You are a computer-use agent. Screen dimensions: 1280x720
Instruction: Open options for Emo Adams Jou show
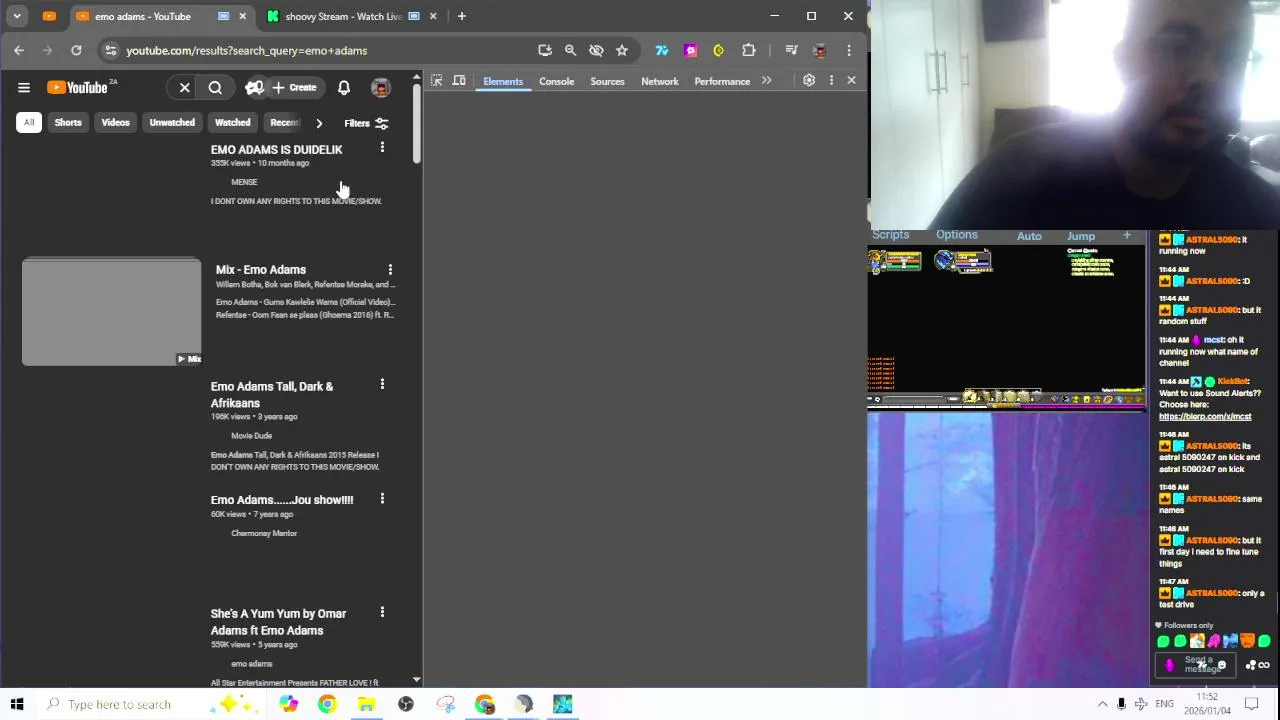point(382,499)
